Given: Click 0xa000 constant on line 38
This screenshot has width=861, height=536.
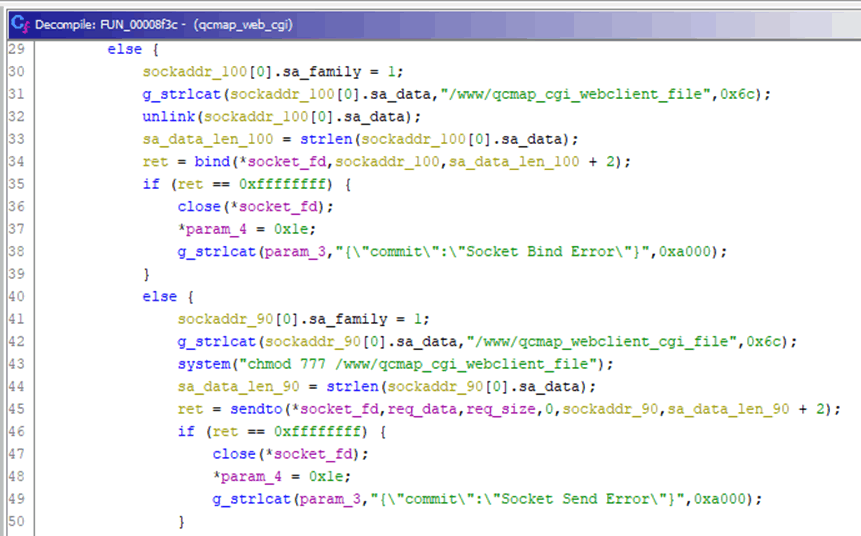Looking at the screenshot, I should click(685, 252).
